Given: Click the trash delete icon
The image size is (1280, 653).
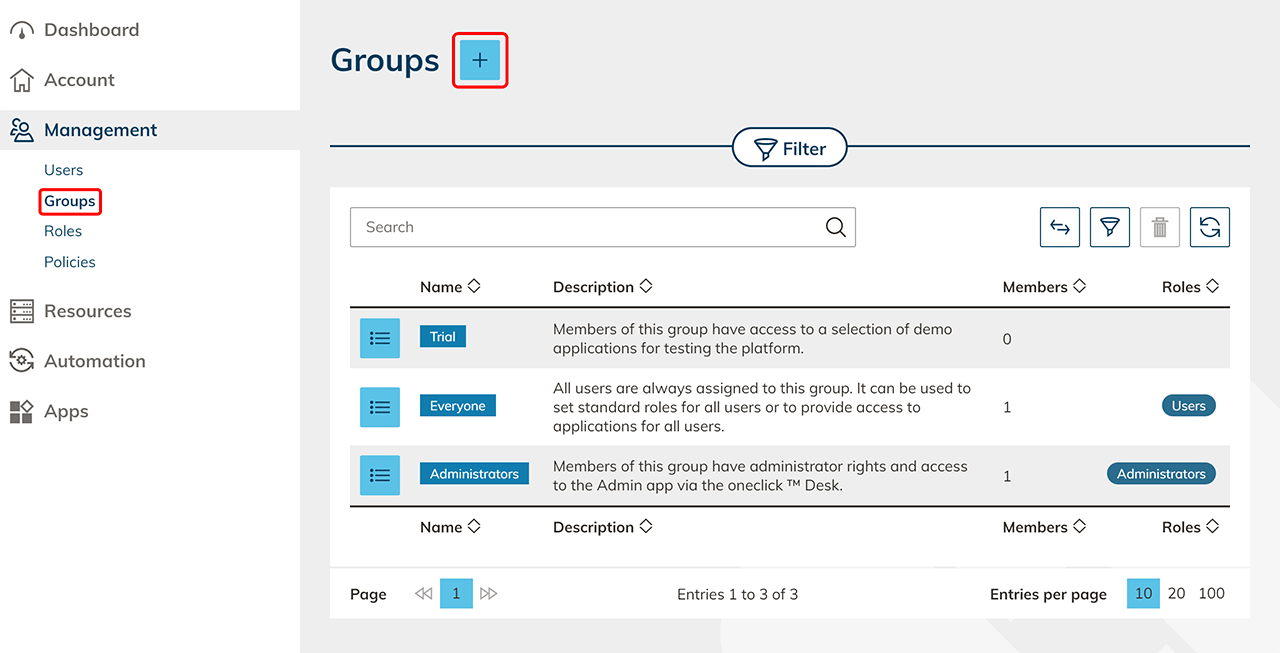Looking at the screenshot, I should pyautogui.click(x=1159, y=228).
